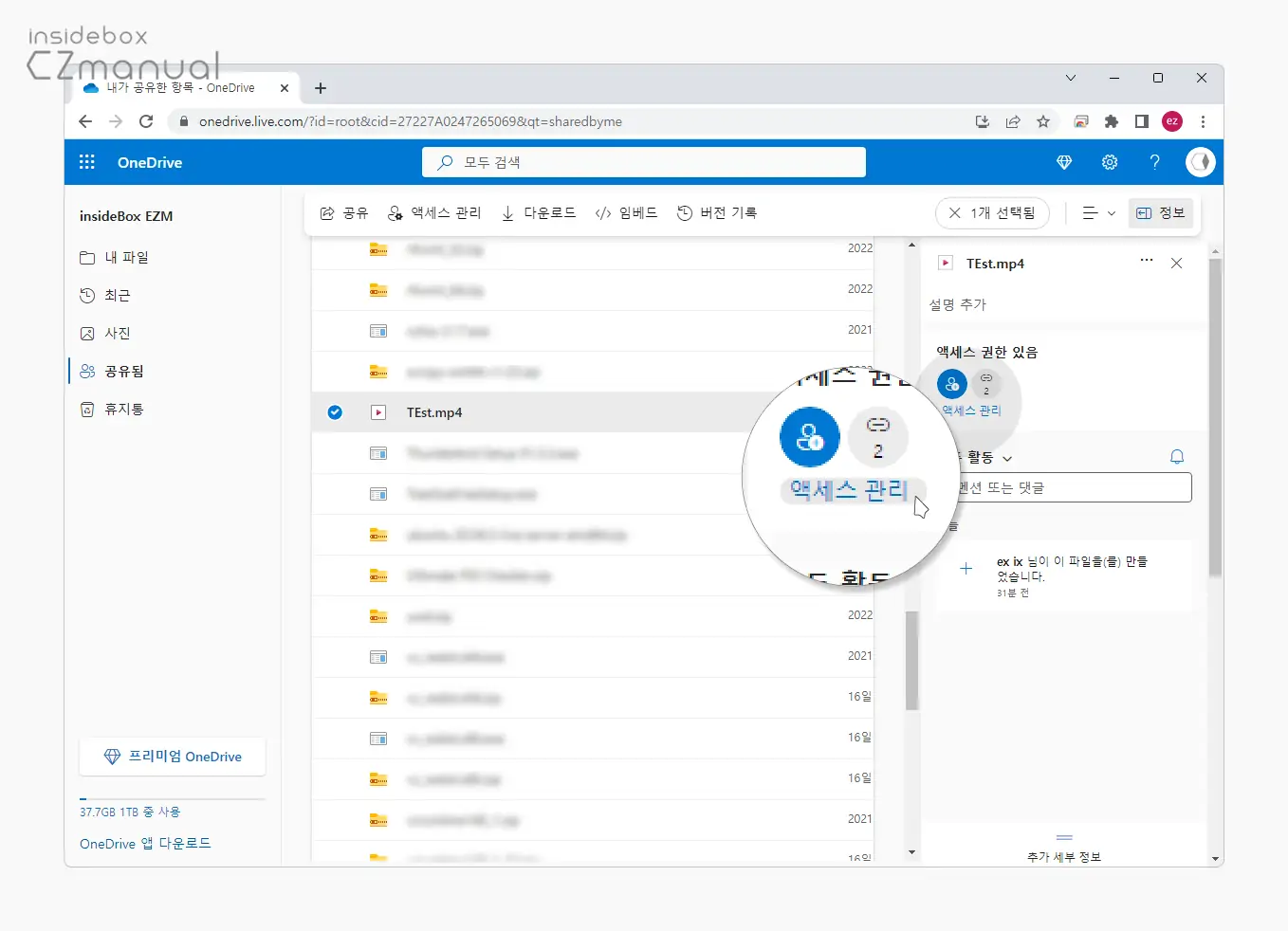Screen dimensions: 1288x931
Task: Click the 모두 검색 search box
Action: click(644, 162)
